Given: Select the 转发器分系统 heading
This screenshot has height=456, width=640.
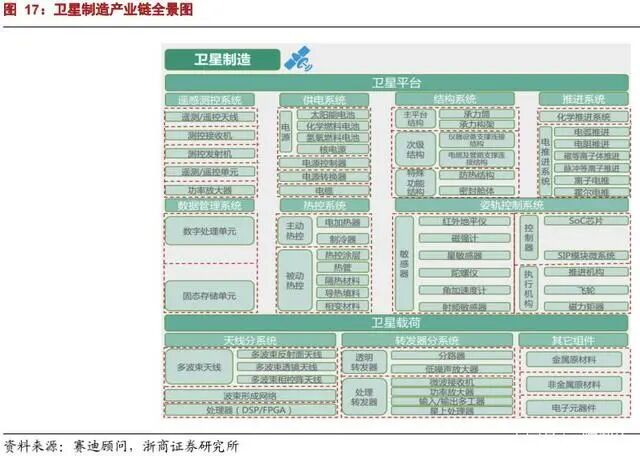Looking at the screenshot, I should click(427, 340).
